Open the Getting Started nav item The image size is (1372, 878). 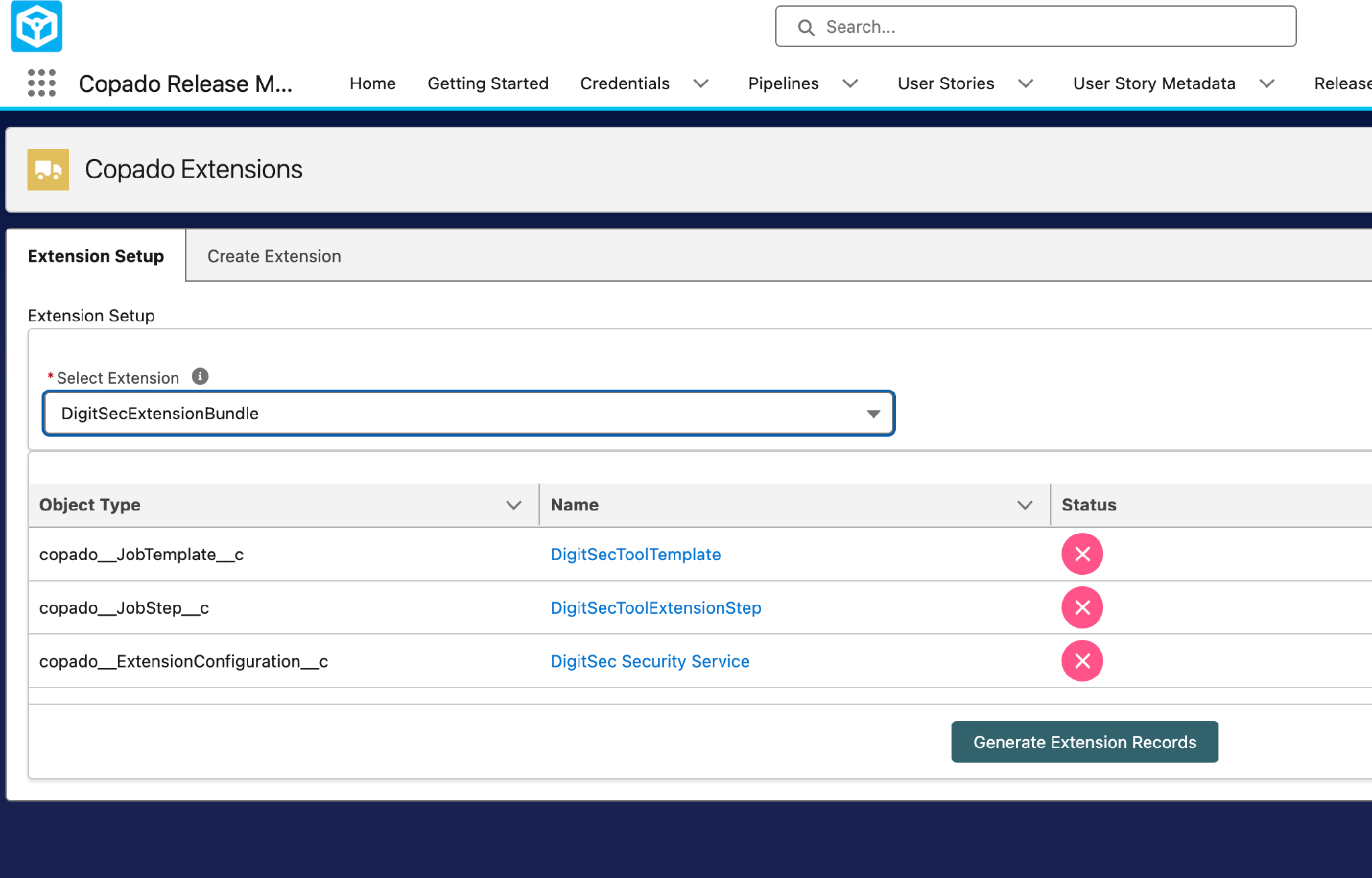pyautogui.click(x=488, y=83)
